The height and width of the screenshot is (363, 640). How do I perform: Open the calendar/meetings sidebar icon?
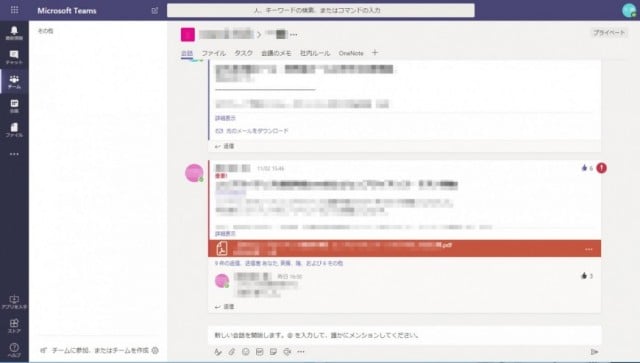(x=14, y=106)
